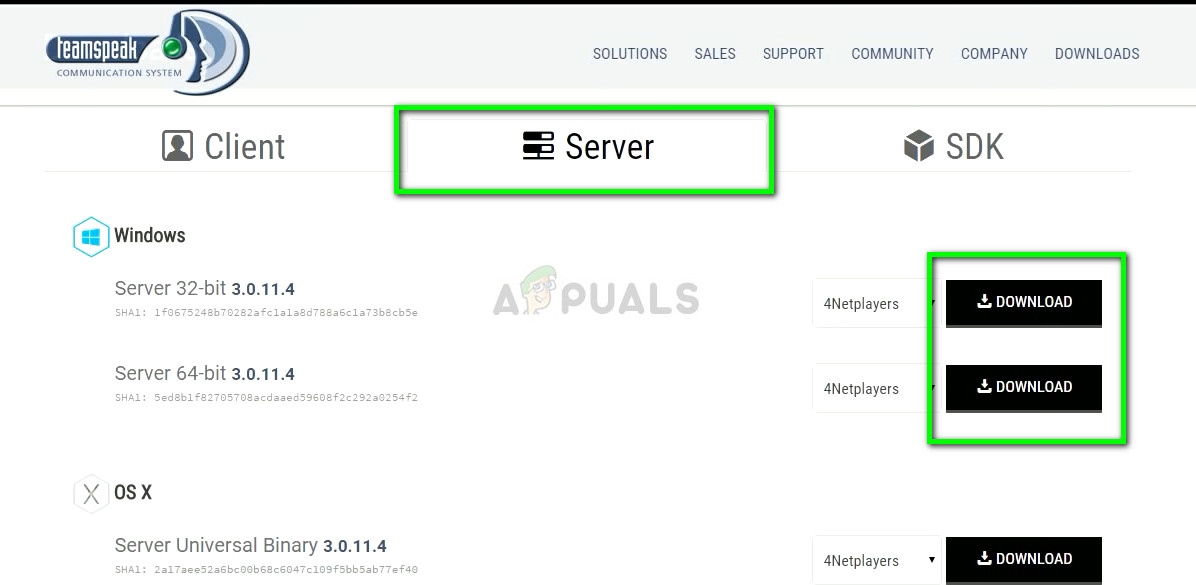Open the Solutions menu
The image size is (1196, 585).
[x=630, y=54]
